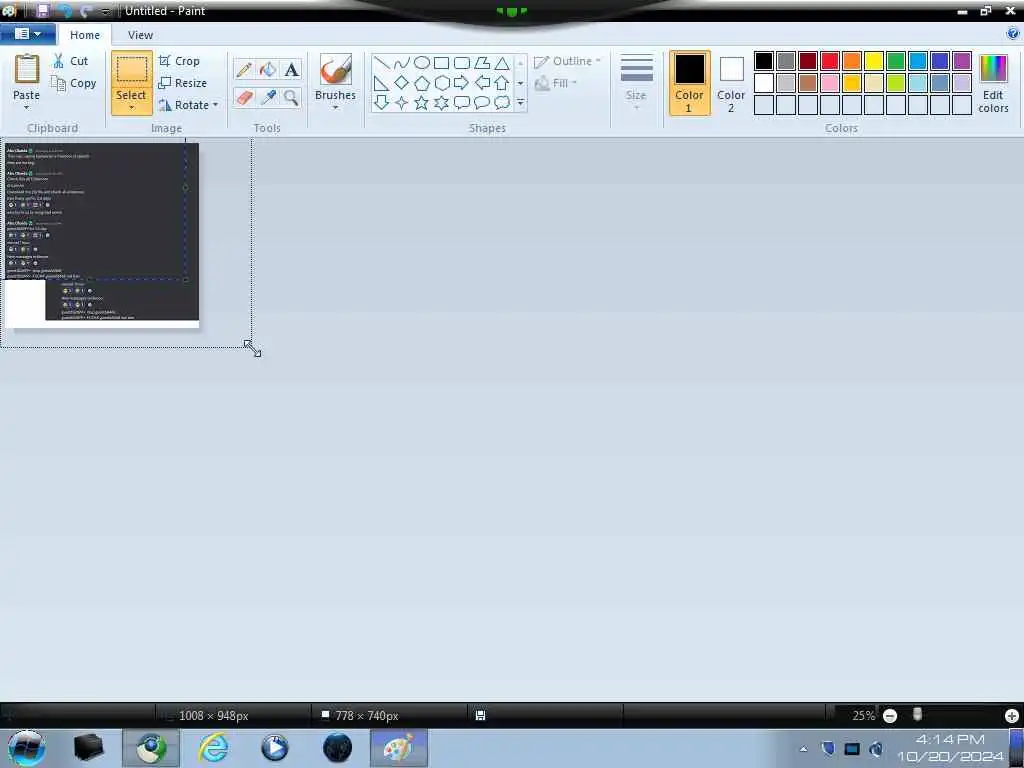Switch to the View ribbon tab

[140, 35]
